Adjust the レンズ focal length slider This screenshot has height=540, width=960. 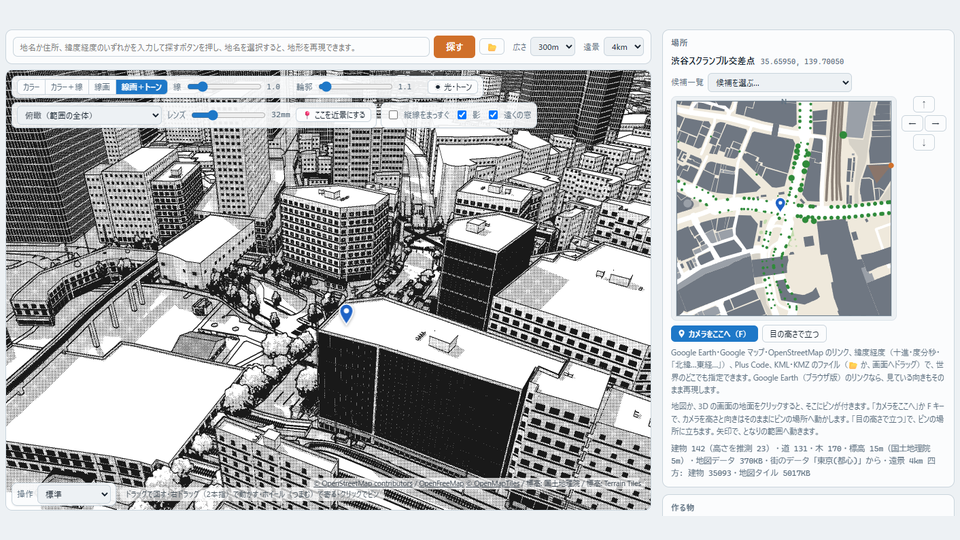click(228, 115)
